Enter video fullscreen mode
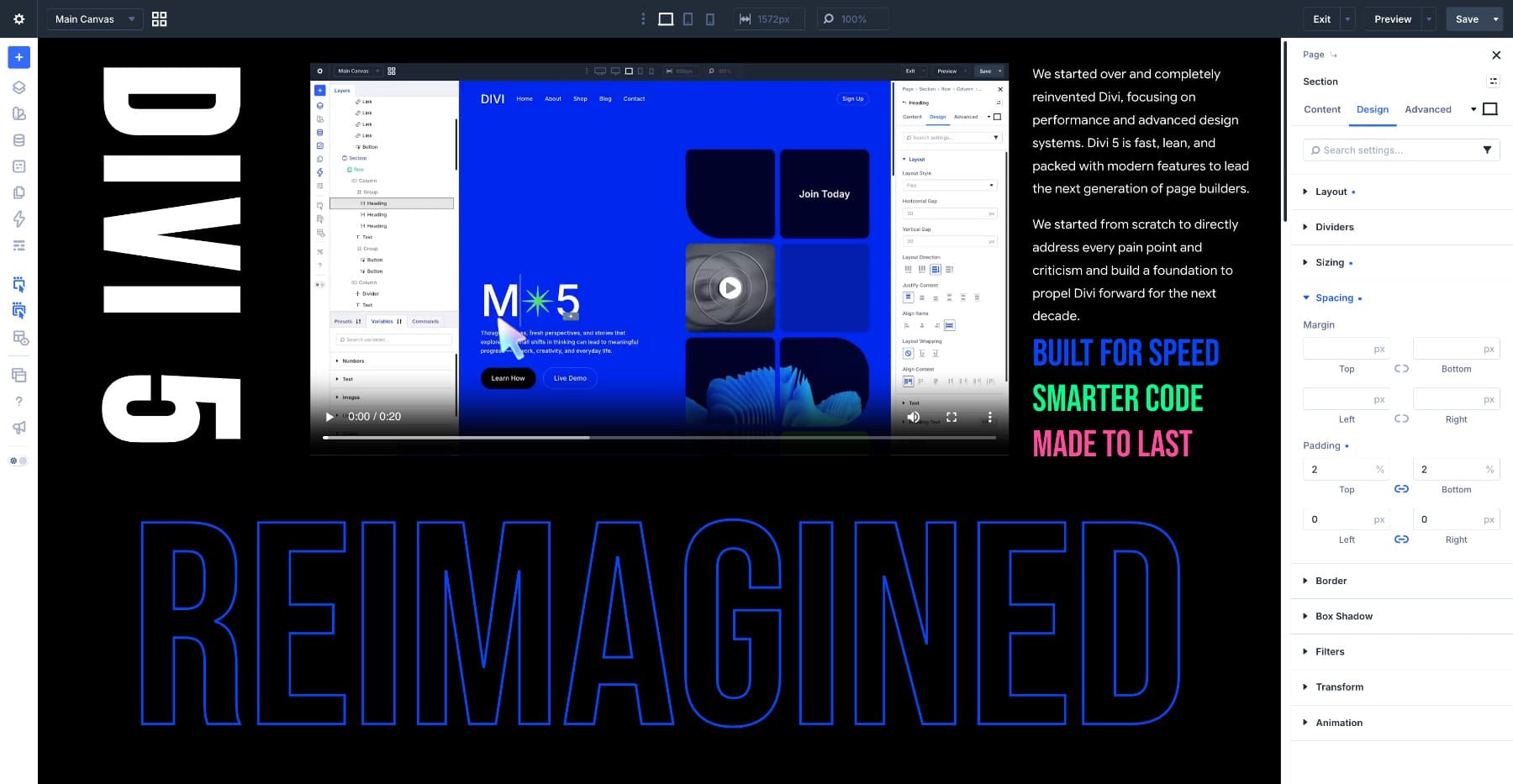The width and height of the screenshot is (1513, 784). pyautogui.click(x=952, y=417)
